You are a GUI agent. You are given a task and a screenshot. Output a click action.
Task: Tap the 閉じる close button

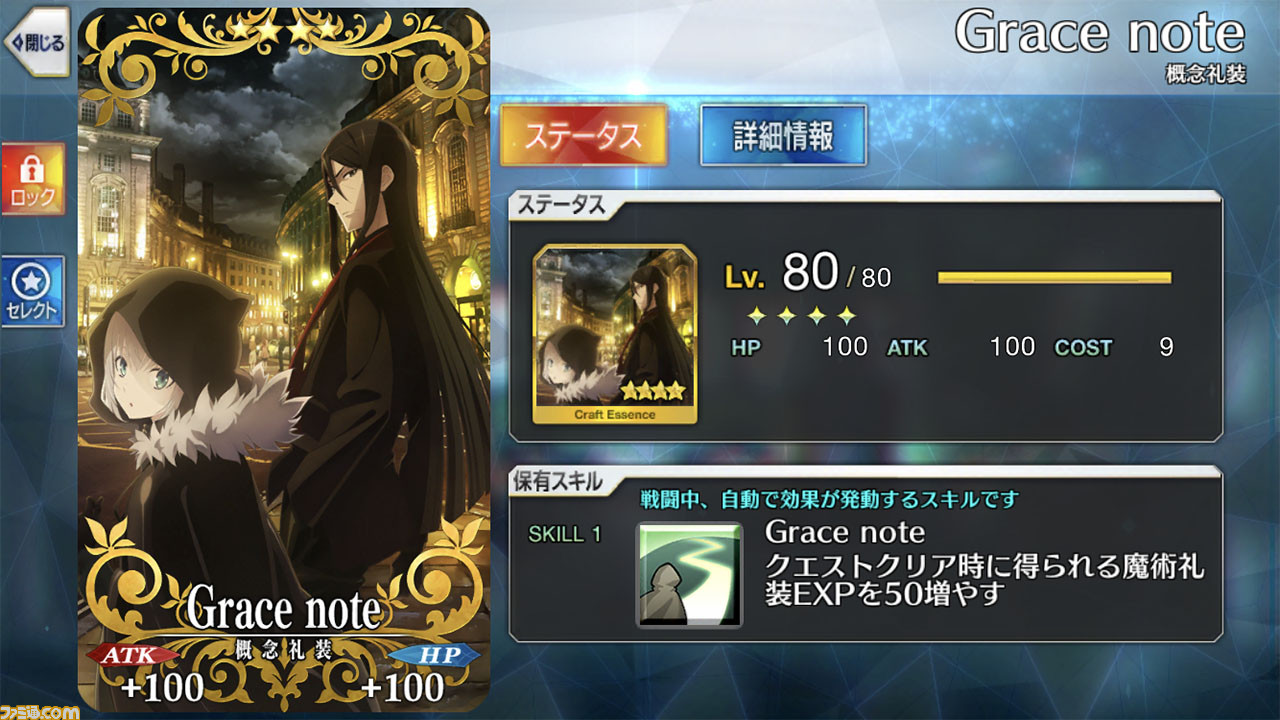coord(35,42)
